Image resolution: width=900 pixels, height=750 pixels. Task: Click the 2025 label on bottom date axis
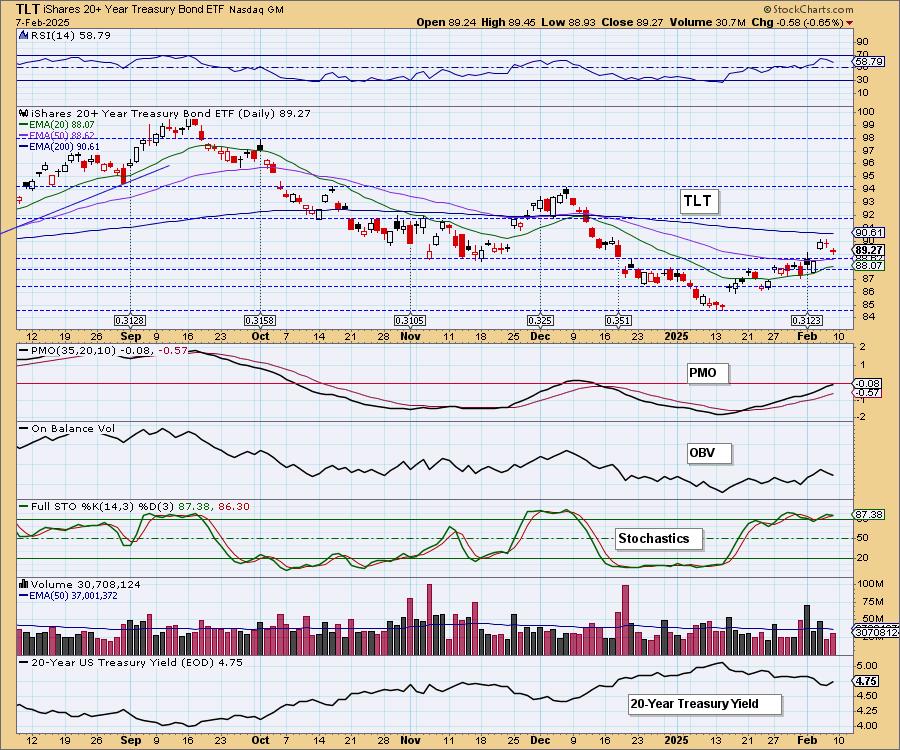click(x=676, y=740)
